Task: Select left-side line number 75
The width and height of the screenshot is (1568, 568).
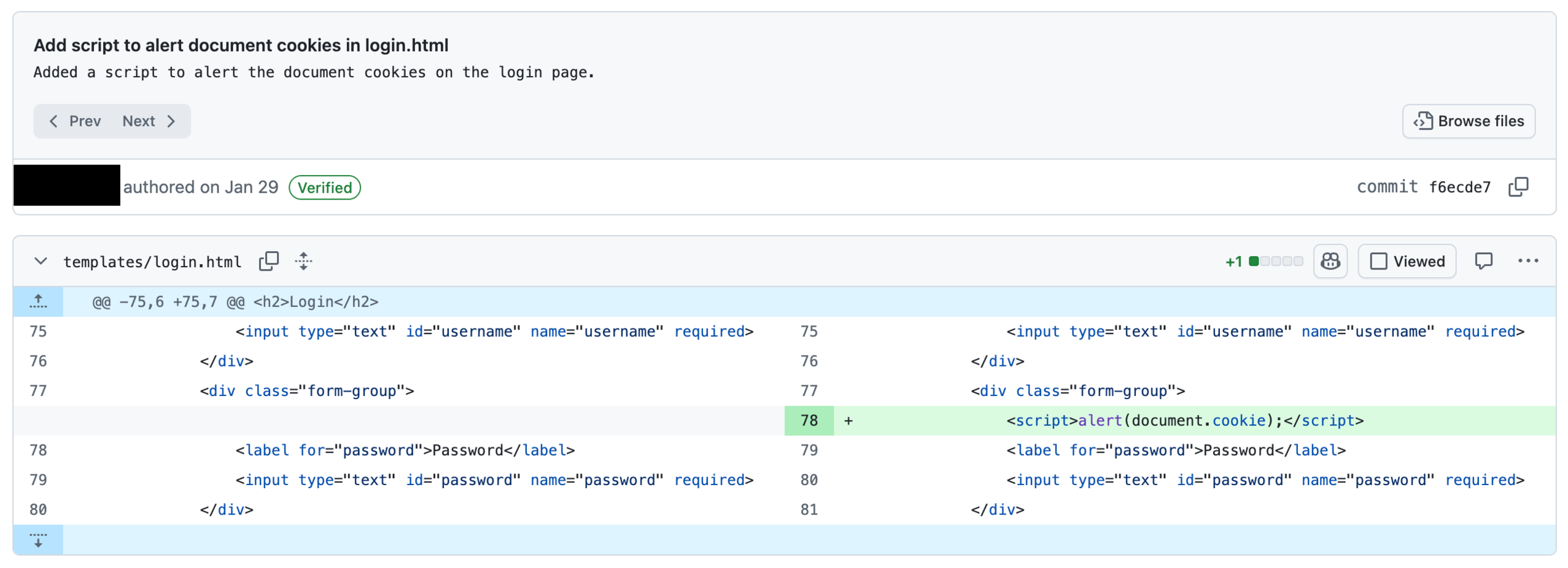Action: (38, 332)
